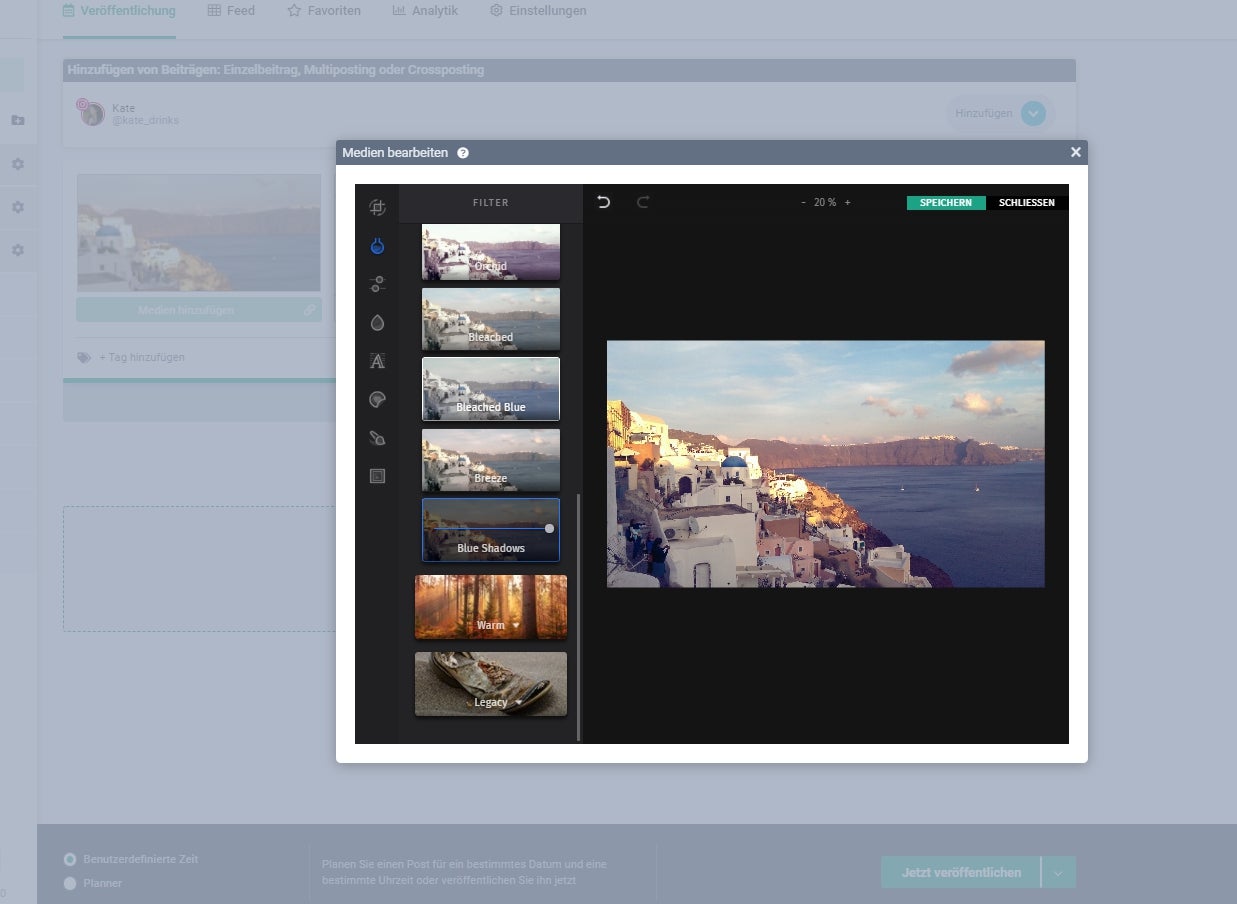The width and height of the screenshot is (1237, 904).
Task: Adjust the Blue Shadows intensity slider
Action: click(548, 526)
